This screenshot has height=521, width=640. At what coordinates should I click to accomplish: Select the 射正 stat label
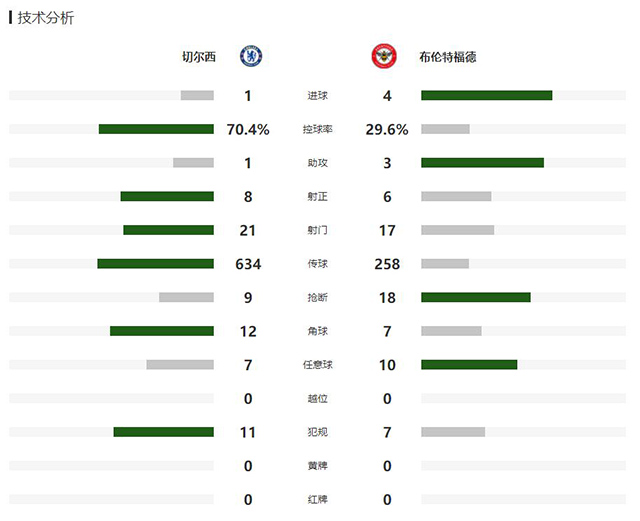(318, 197)
